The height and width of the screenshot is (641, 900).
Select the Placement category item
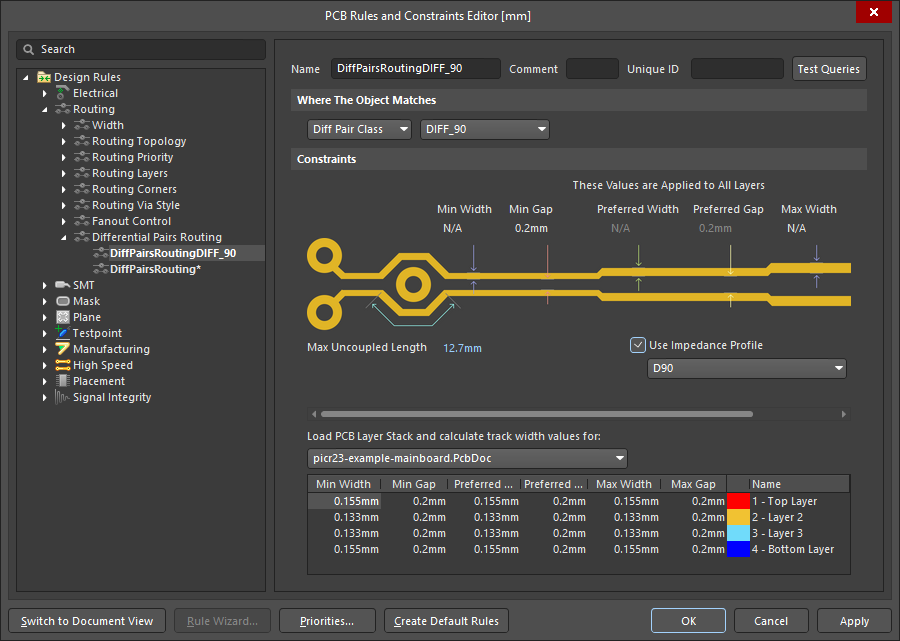tap(99, 381)
